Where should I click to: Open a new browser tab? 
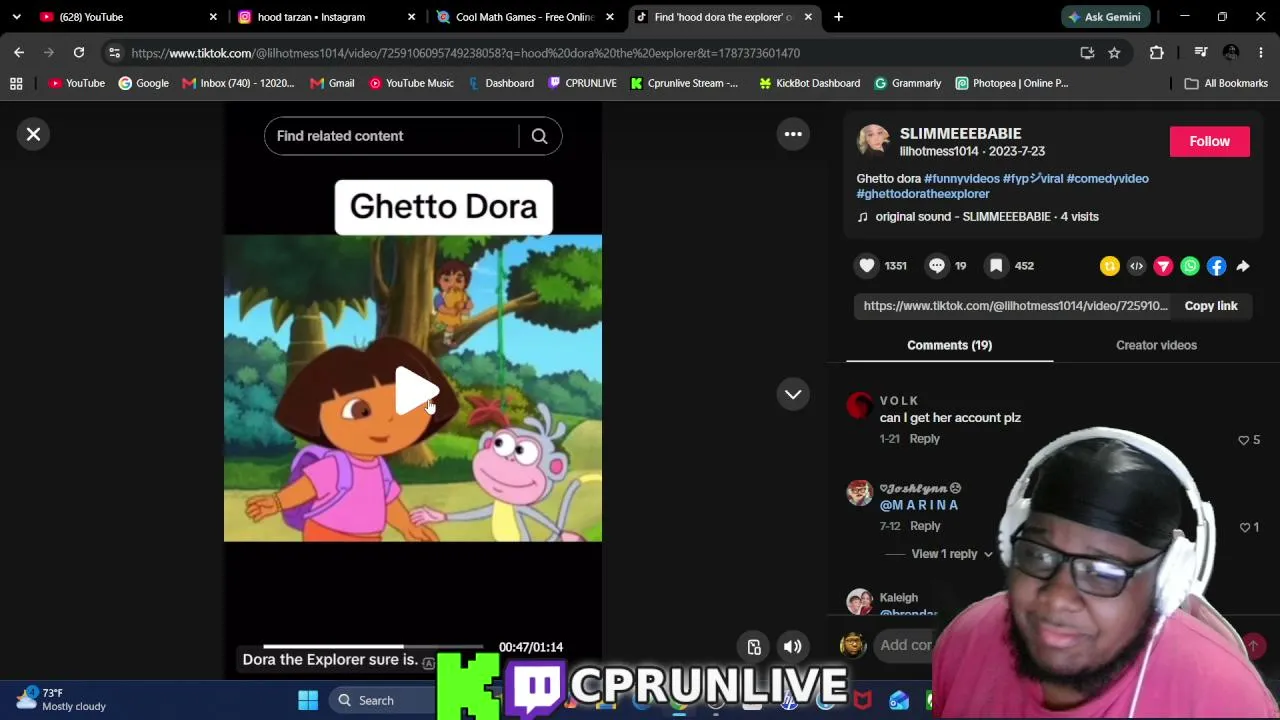click(x=838, y=17)
